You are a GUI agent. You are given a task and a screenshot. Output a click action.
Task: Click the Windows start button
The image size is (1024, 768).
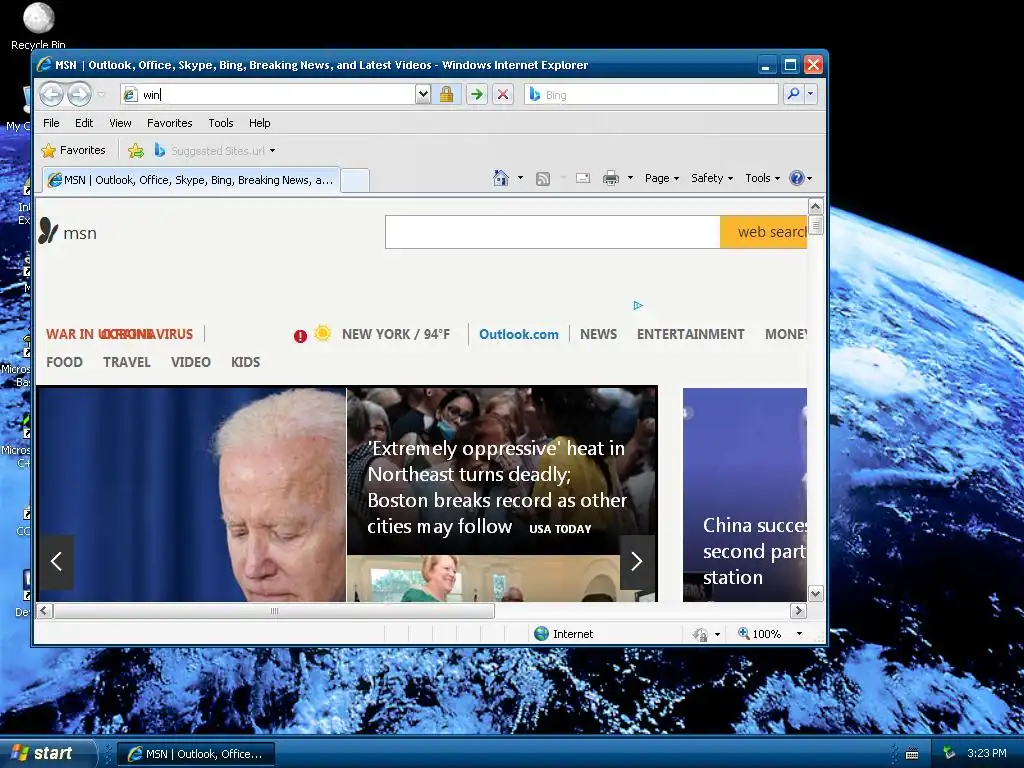coord(47,754)
